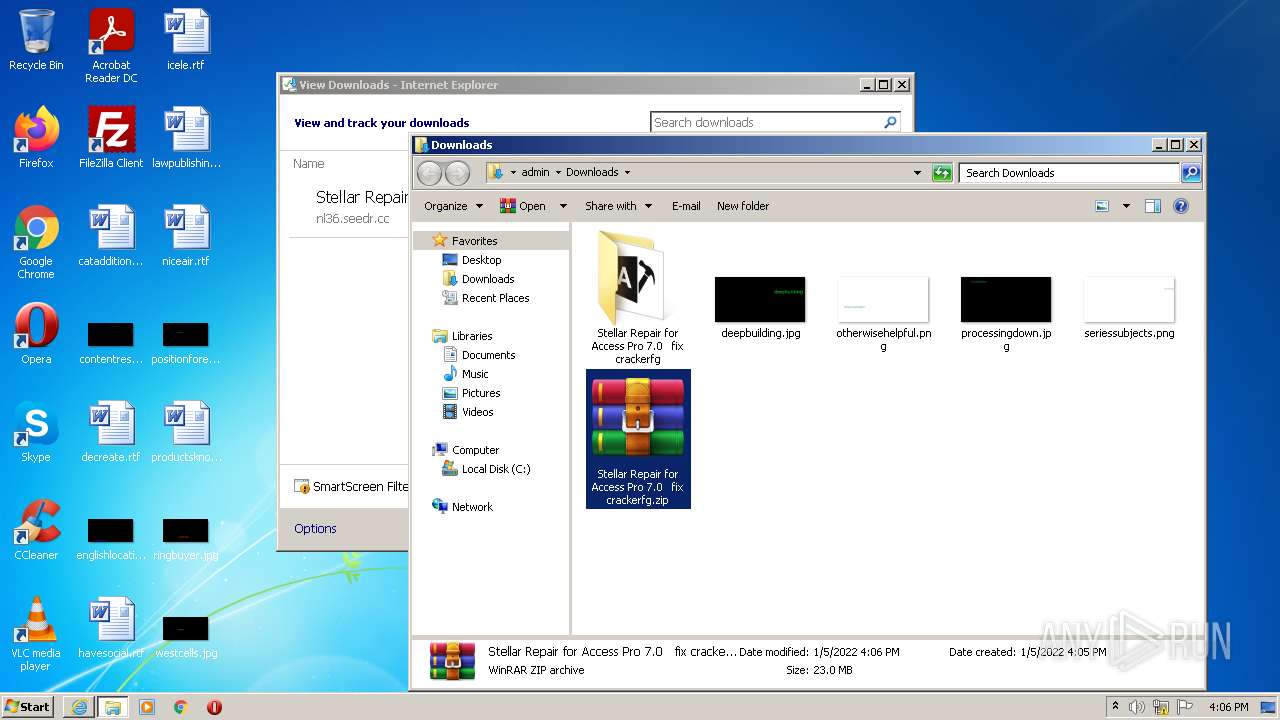Expand the Open button dropdown arrow

[x=563, y=206]
